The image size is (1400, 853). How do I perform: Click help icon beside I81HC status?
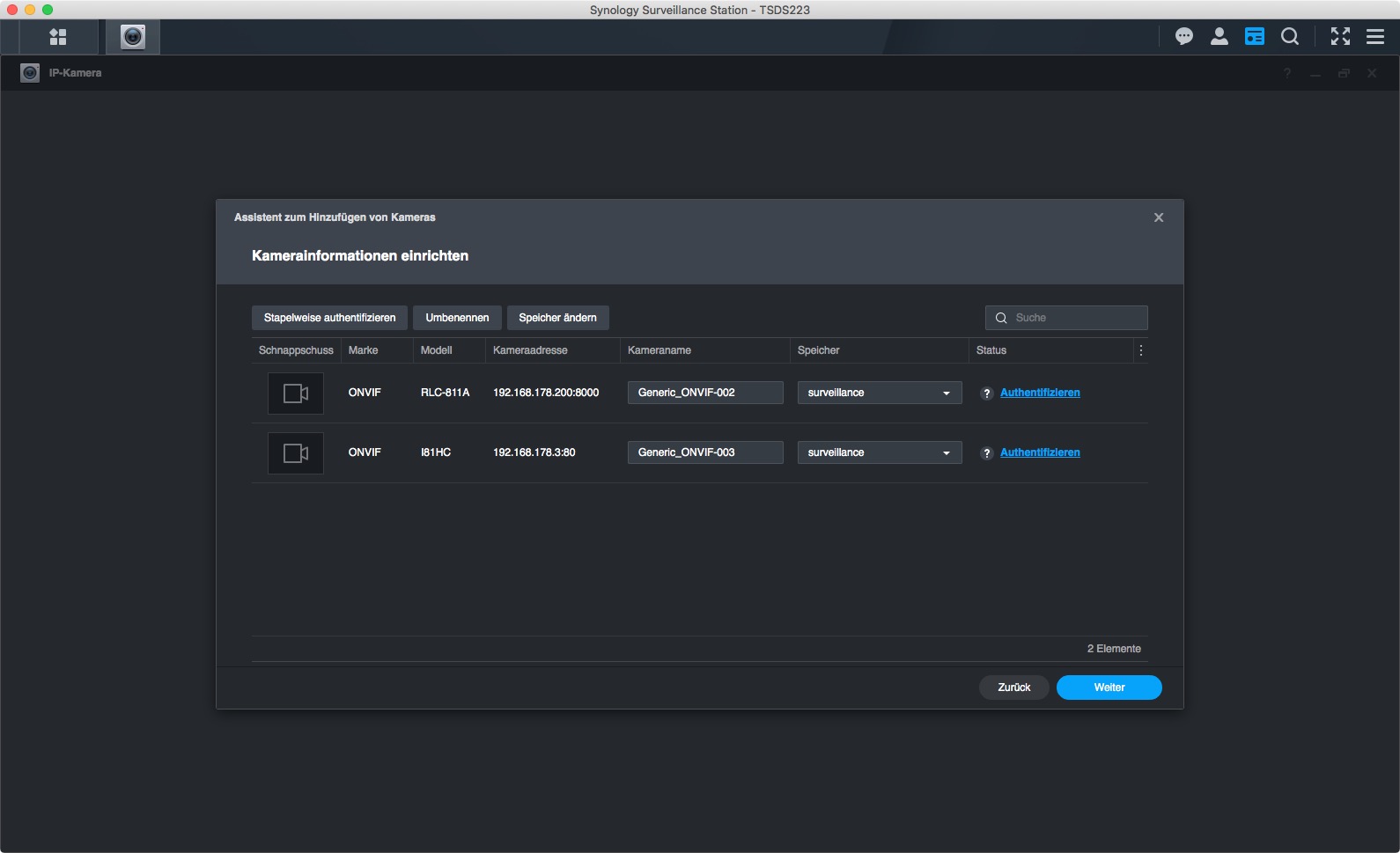tap(987, 453)
